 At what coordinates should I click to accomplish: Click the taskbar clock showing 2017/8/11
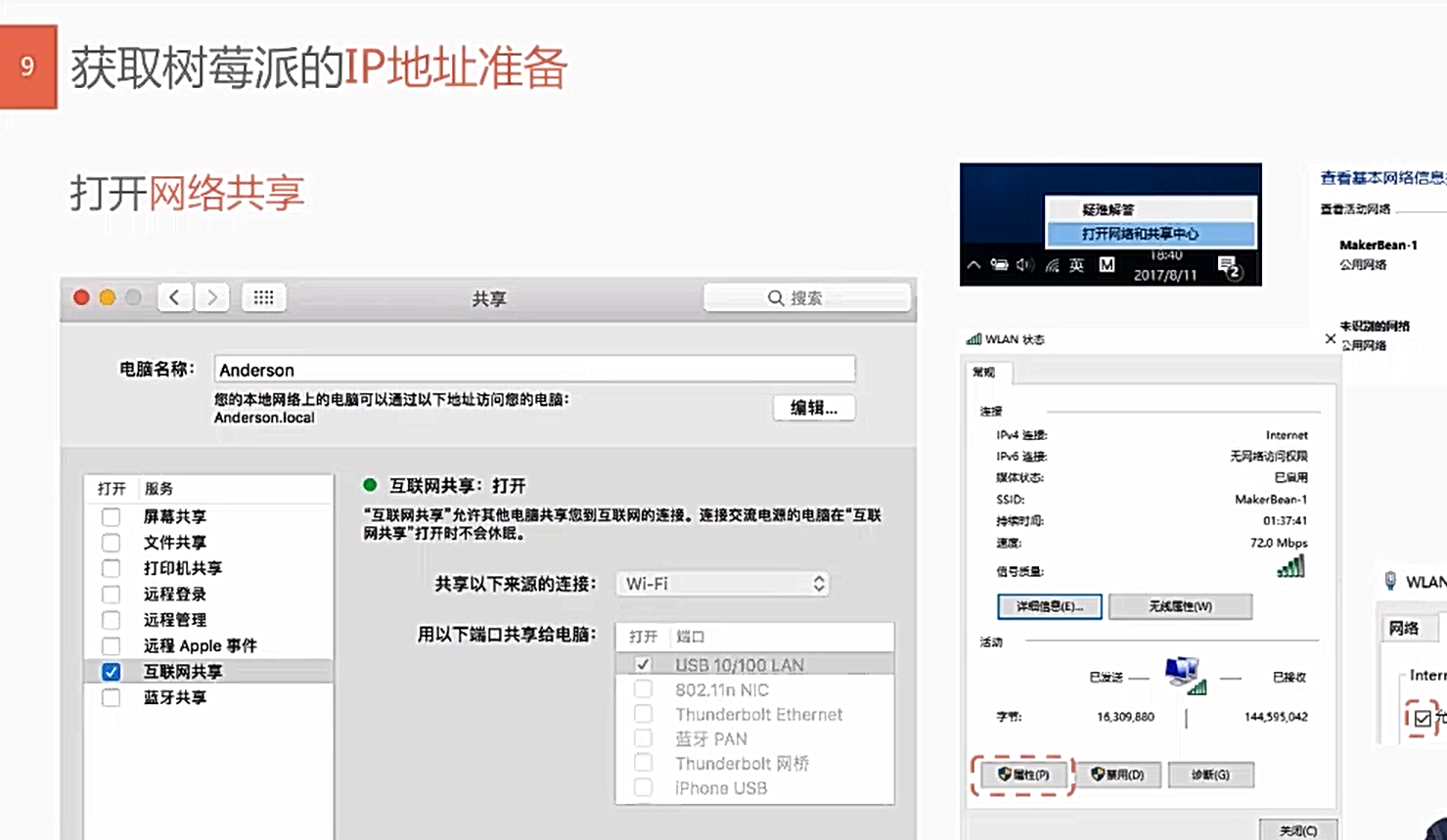pyautogui.click(x=1165, y=266)
